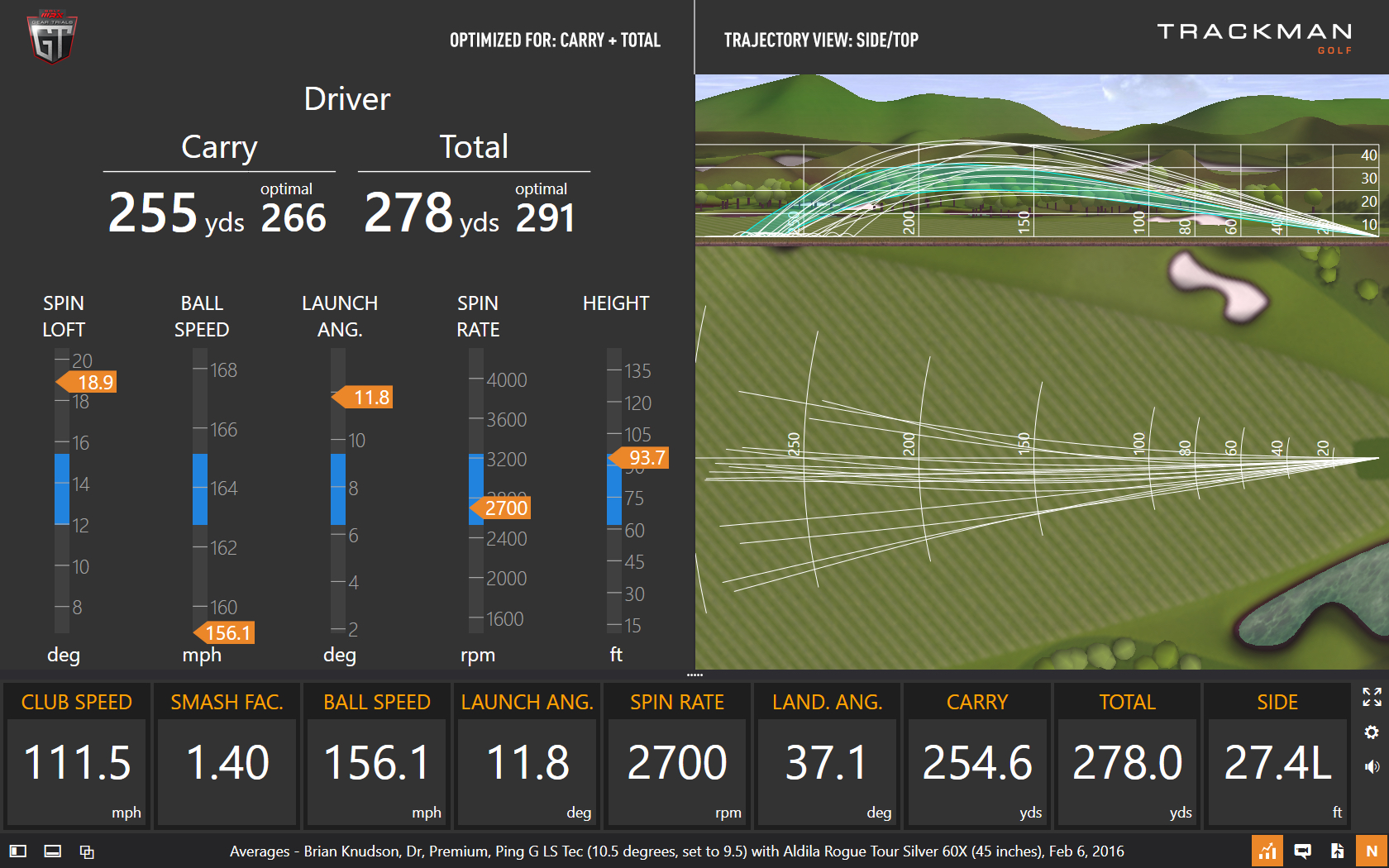The width and height of the screenshot is (1389, 868).
Task: Click the Gear Trials GT logo
Action: pyautogui.click(x=52, y=36)
